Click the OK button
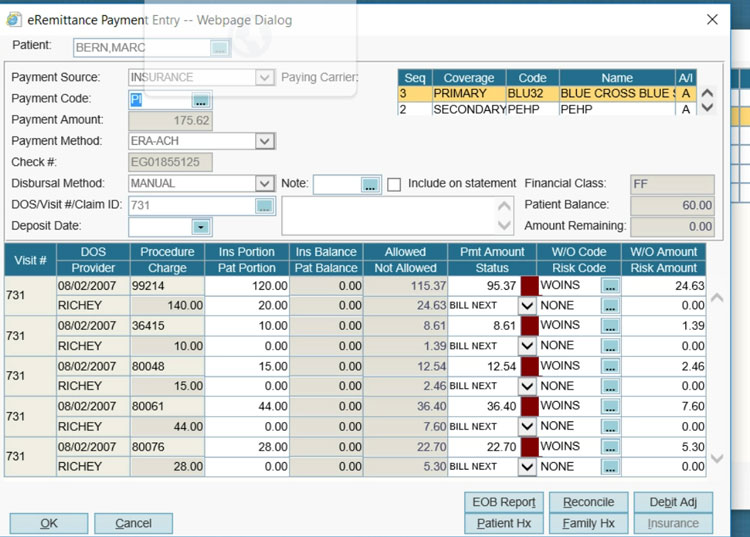Viewport: 750px width, 537px height. click(49, 524)
